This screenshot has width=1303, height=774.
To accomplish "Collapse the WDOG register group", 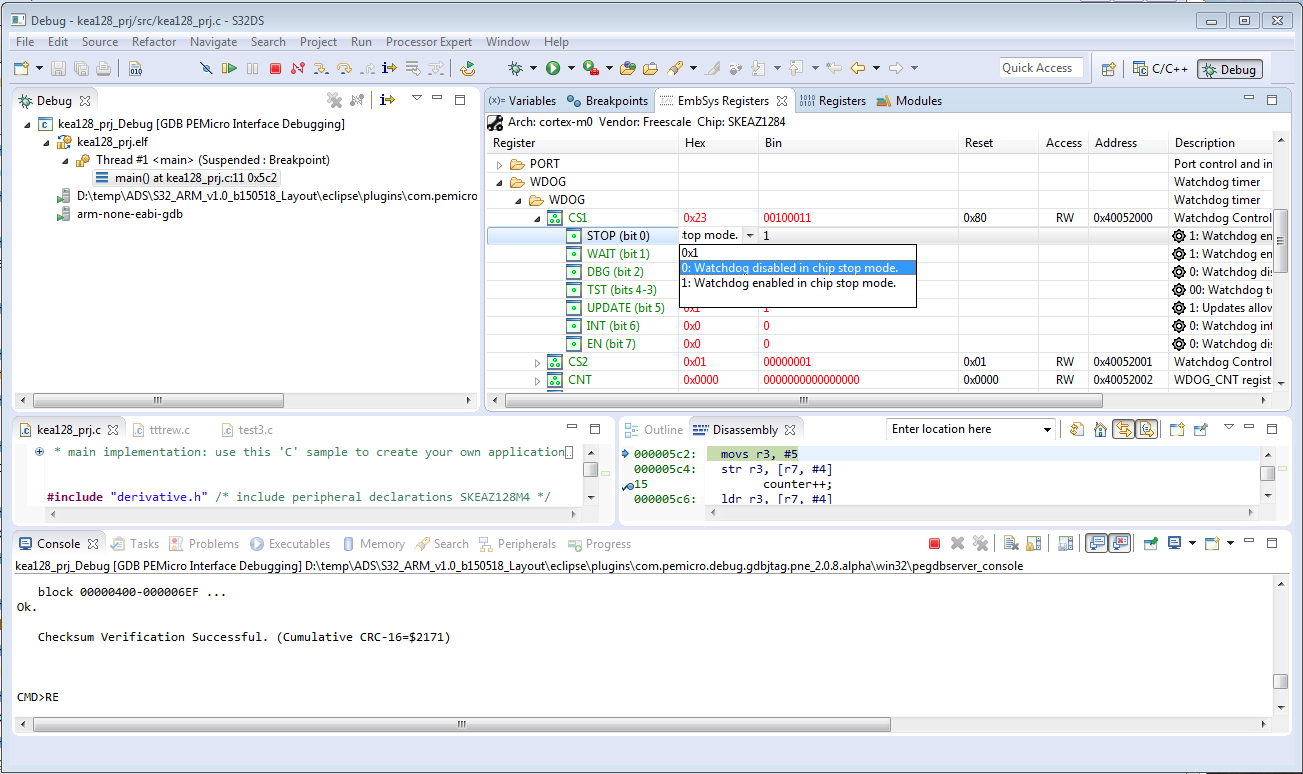I will pyautogui.click(x=498, y=182).
